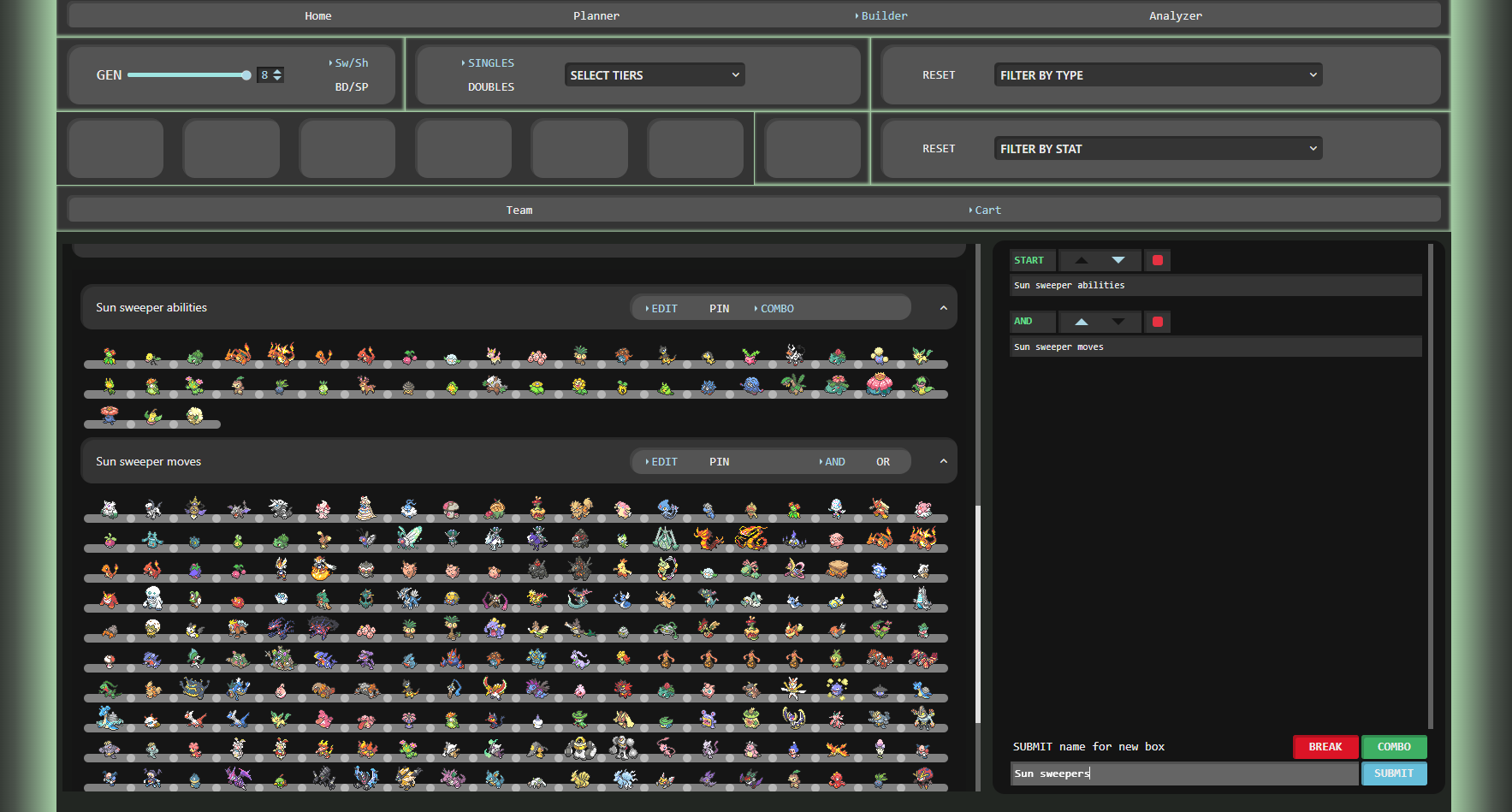
Task: Toggle COMBO on Sun sweeper abilities box
Action: pos(776,308)
